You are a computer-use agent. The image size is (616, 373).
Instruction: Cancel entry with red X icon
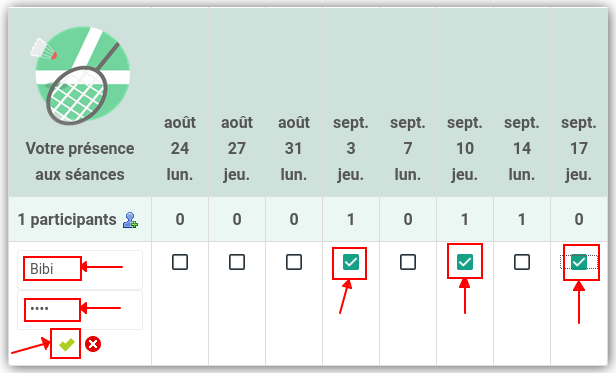pyautogui.click(x=93, y=344)
